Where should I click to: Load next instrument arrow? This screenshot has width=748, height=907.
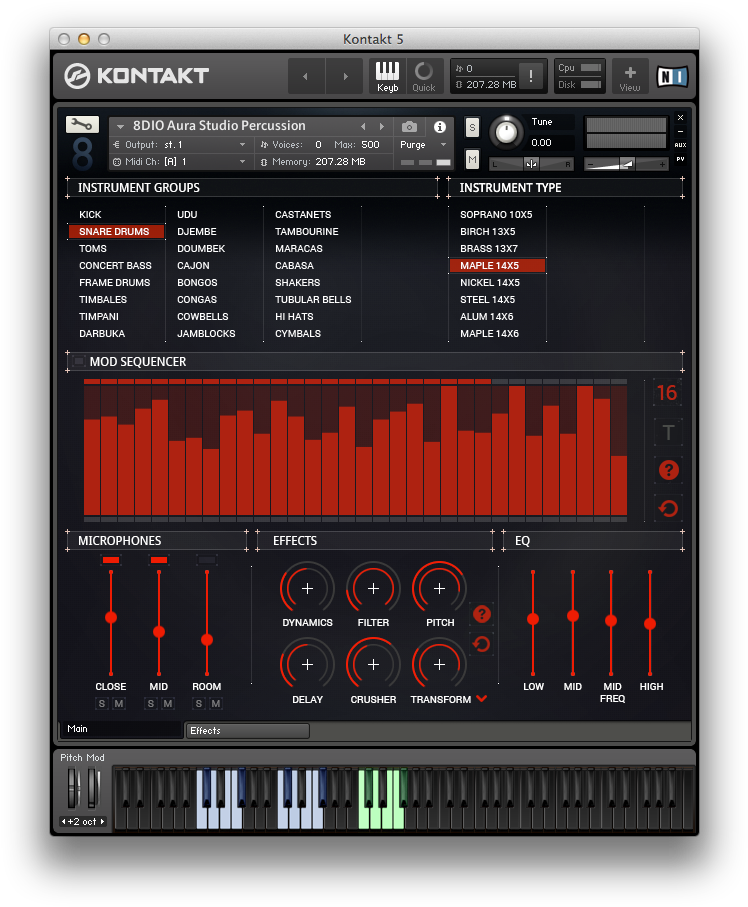pyautogui.click(x=382, y=126)
